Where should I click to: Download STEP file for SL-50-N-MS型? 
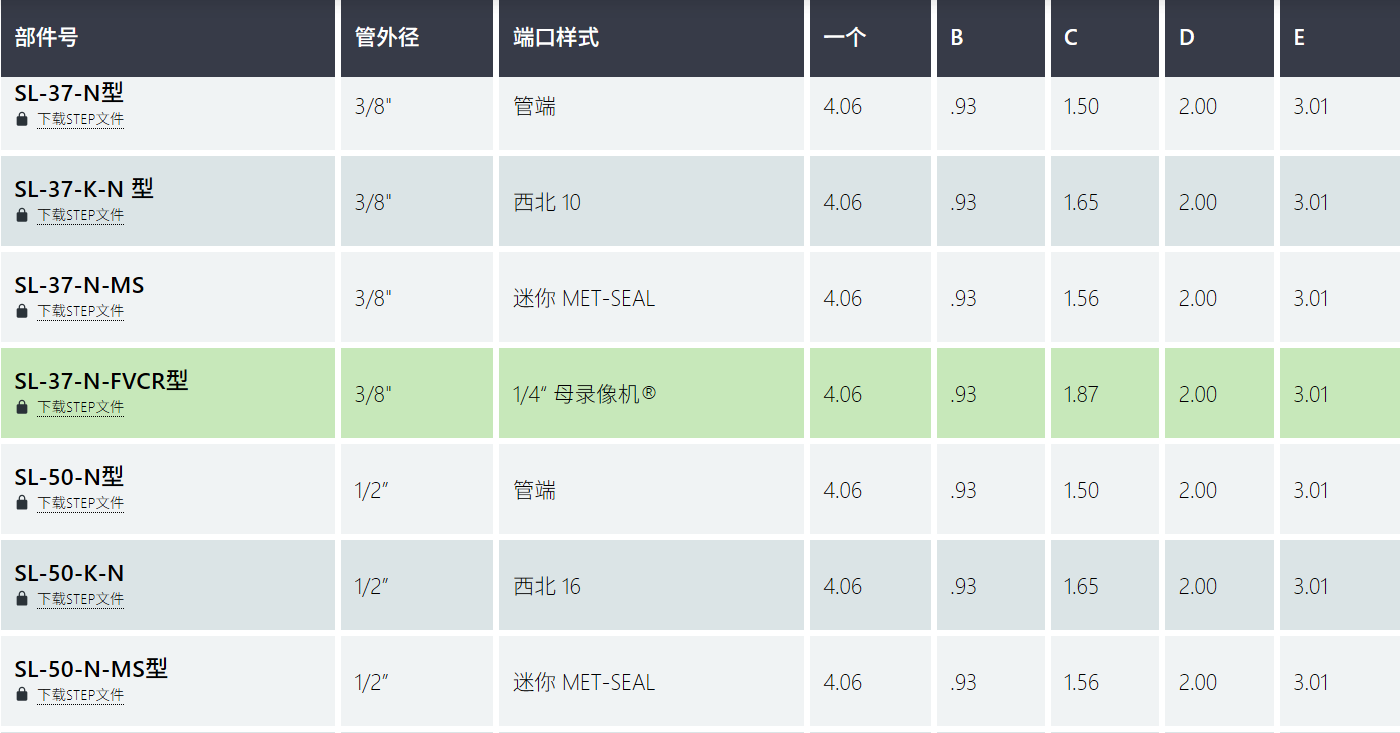point(81,695)
